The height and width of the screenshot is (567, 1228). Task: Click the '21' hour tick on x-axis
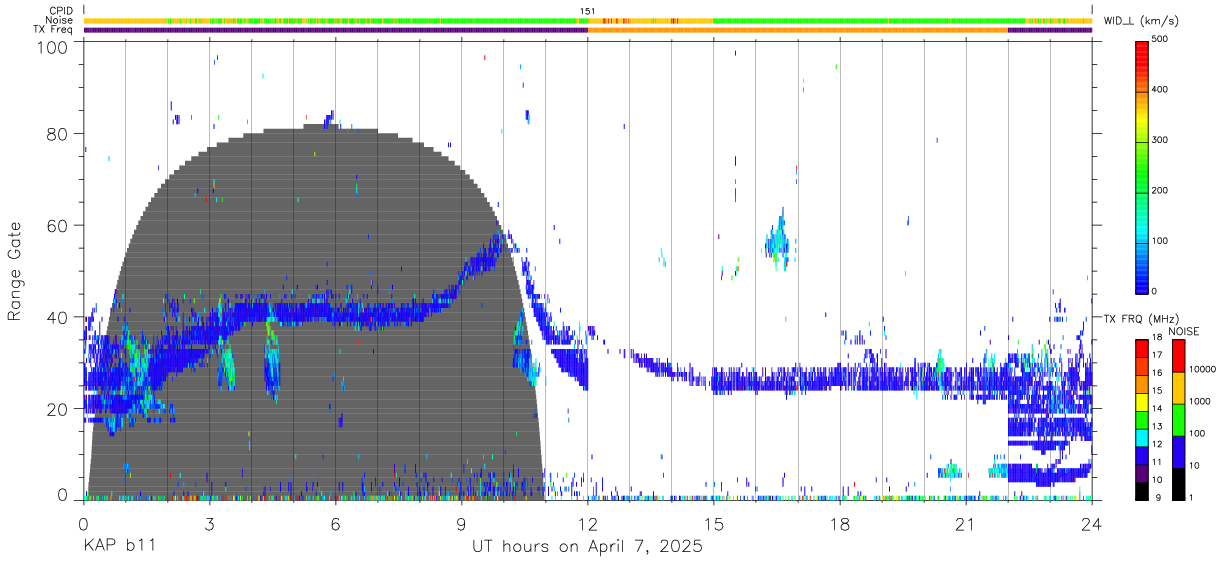tap(966, 525)
